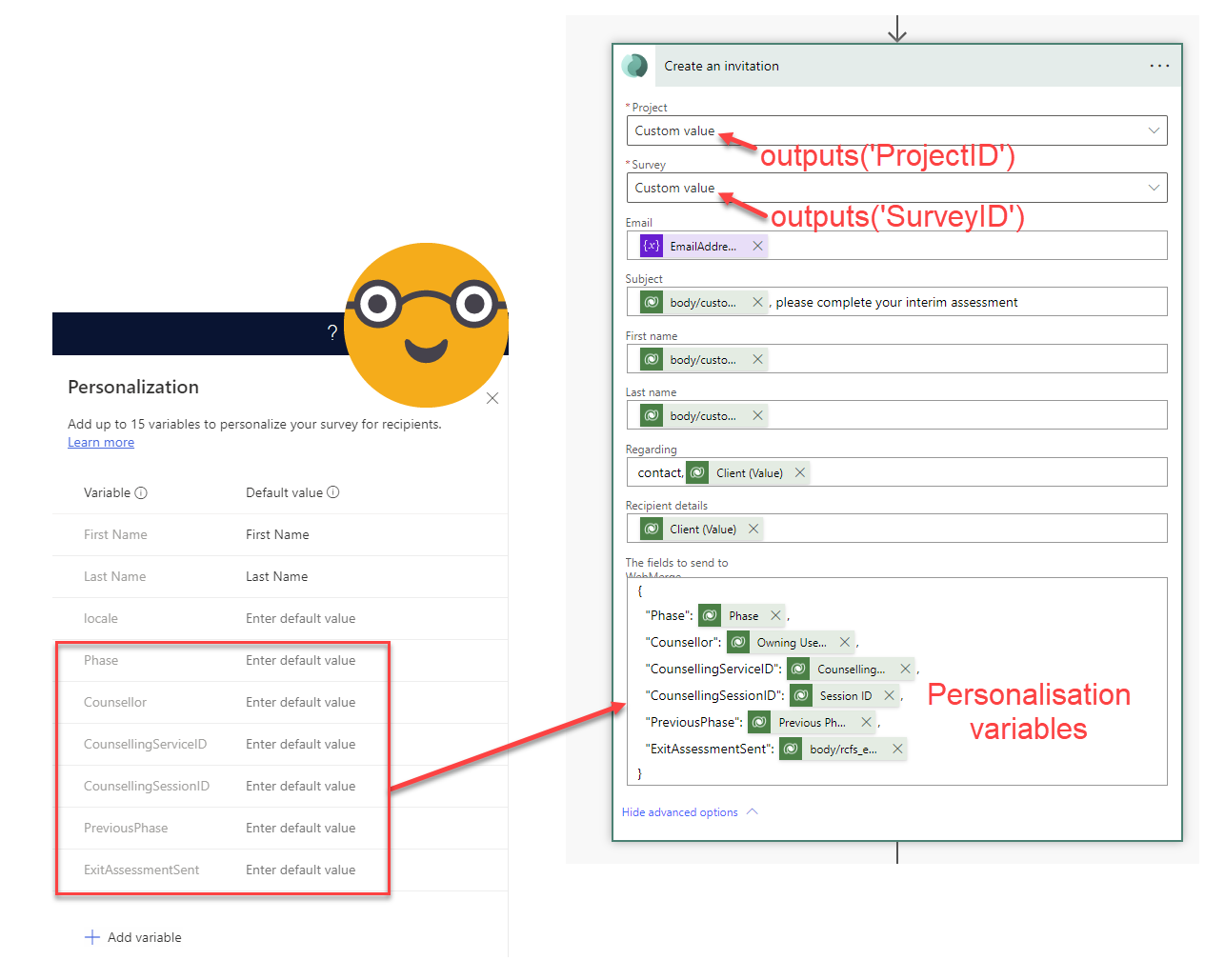Image resolution: width=1225 pixels, height=980 pixels.
Task: Open the Project dropdown
Action: 1153,130
